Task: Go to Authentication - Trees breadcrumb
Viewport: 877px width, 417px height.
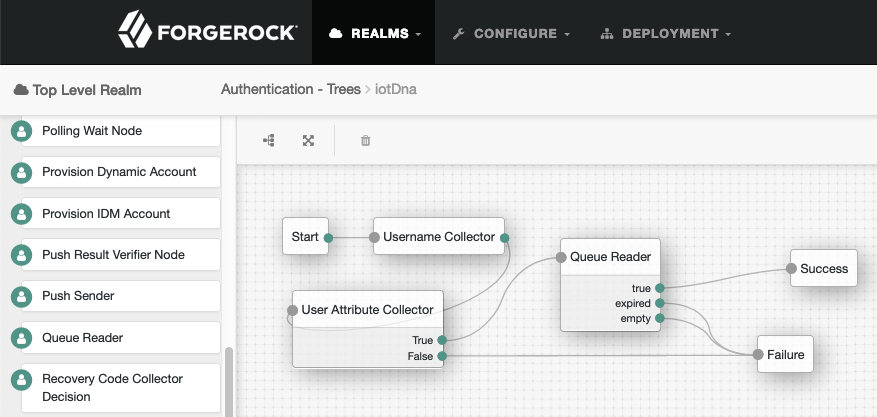Action: pyautogui.click(x=290, y=89)
